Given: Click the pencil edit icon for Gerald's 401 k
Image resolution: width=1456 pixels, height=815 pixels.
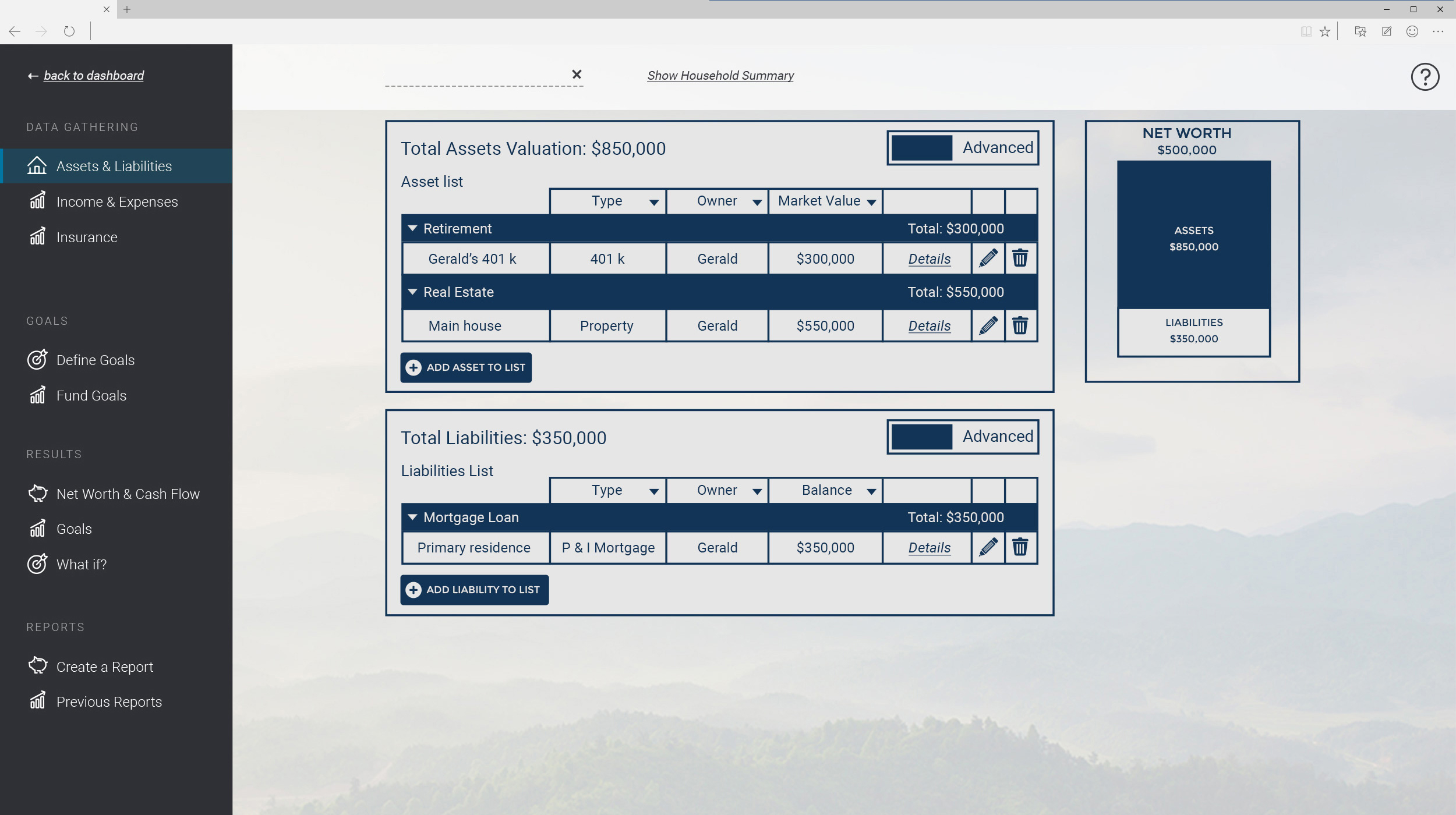Looking at the screenshot, I should pyautogui.click(x=988, y=258).
